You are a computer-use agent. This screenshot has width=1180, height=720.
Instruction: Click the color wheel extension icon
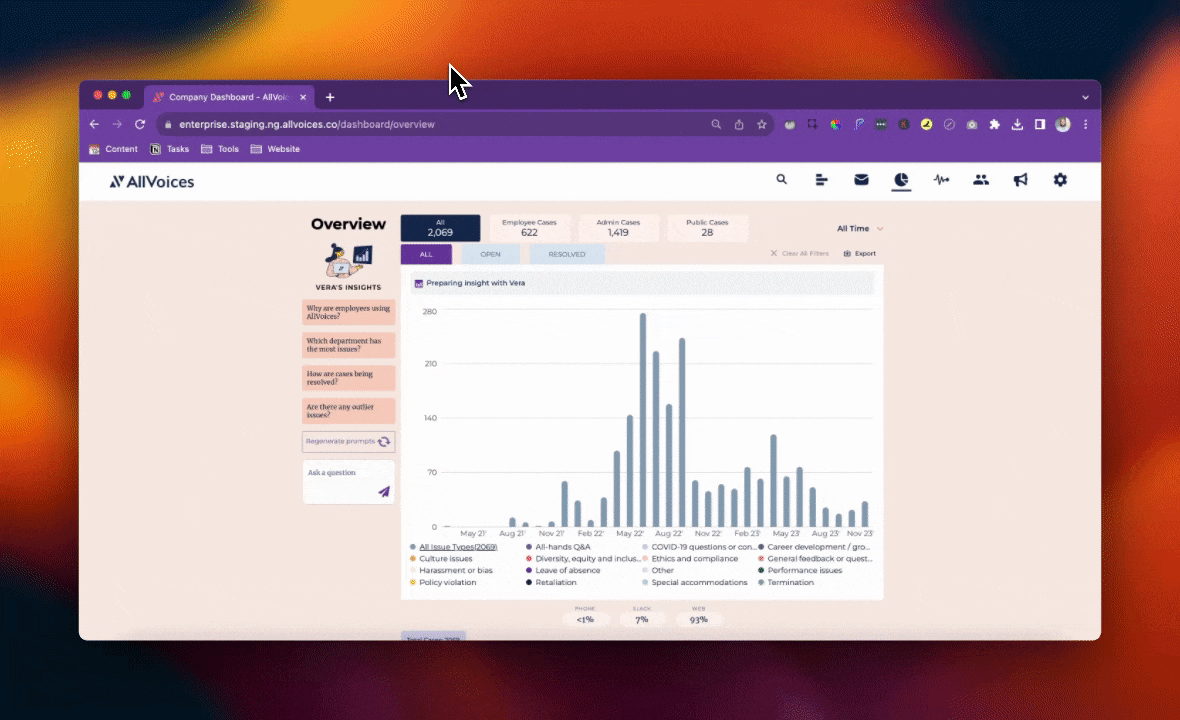(x=835, y=124)
